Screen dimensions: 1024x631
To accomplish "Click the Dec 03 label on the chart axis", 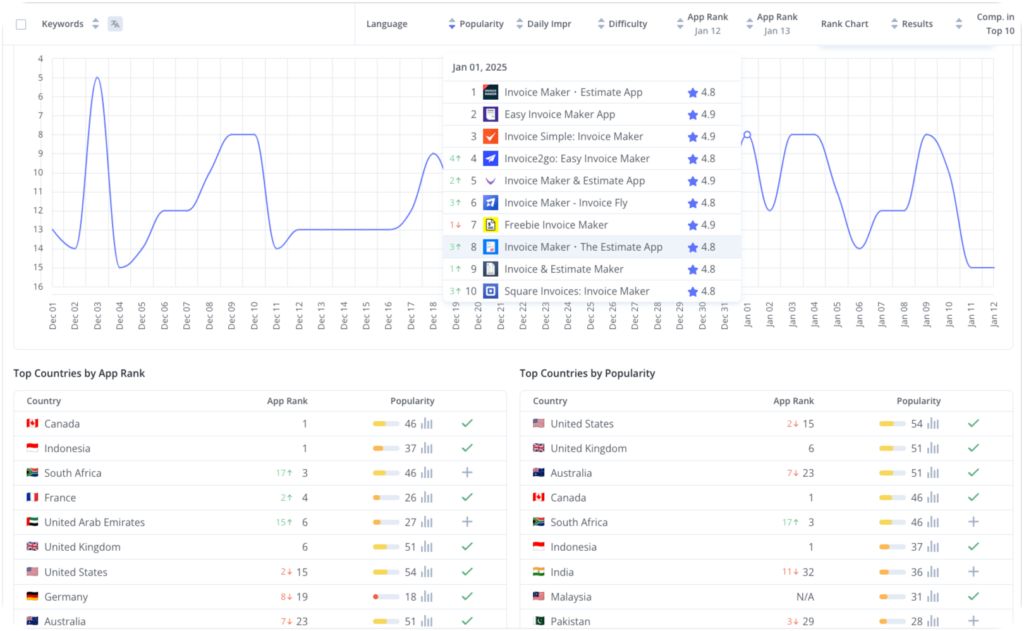I will tap(97, 316).
